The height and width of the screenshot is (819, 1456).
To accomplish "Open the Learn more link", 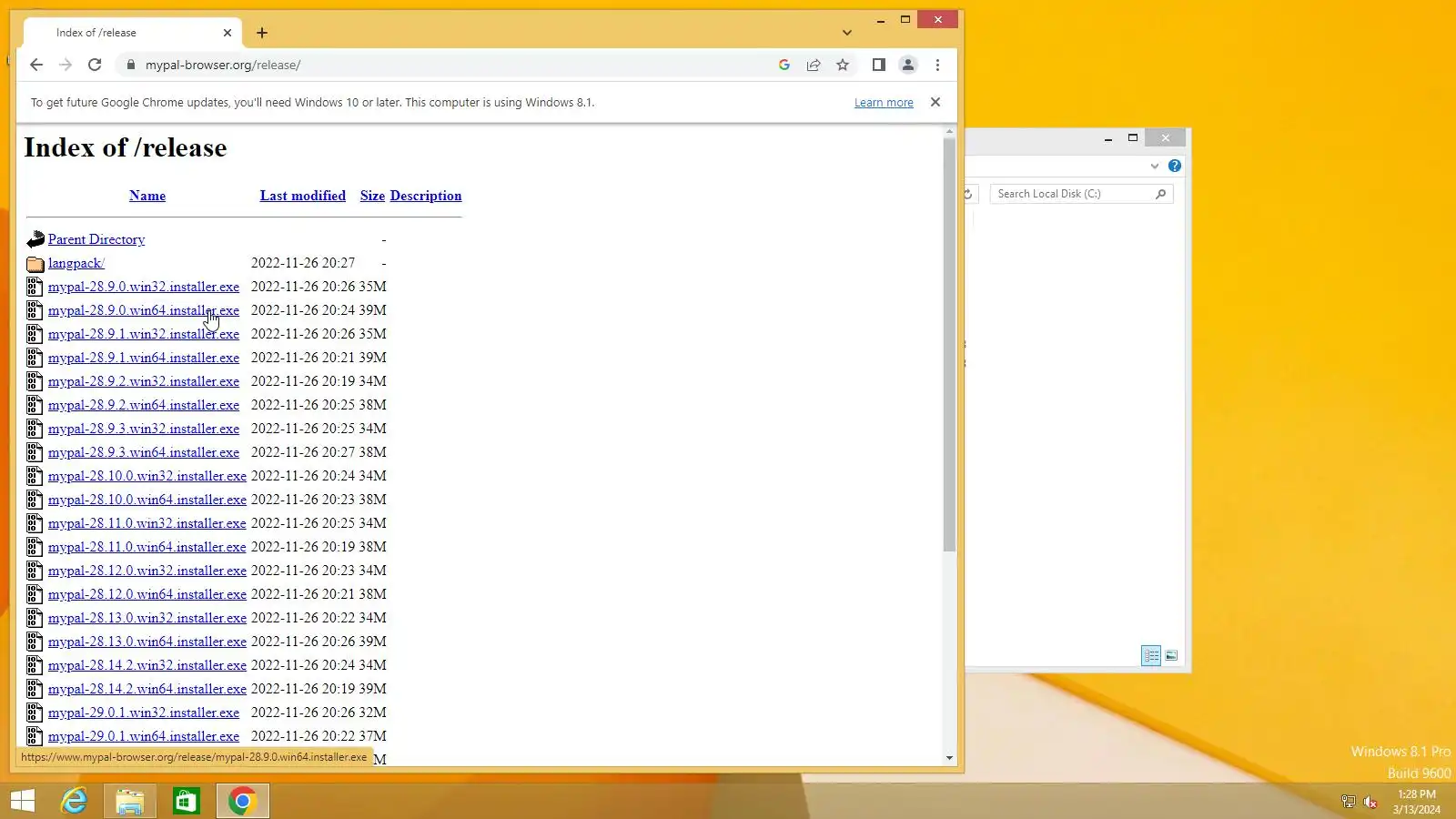I will point(884,103).
